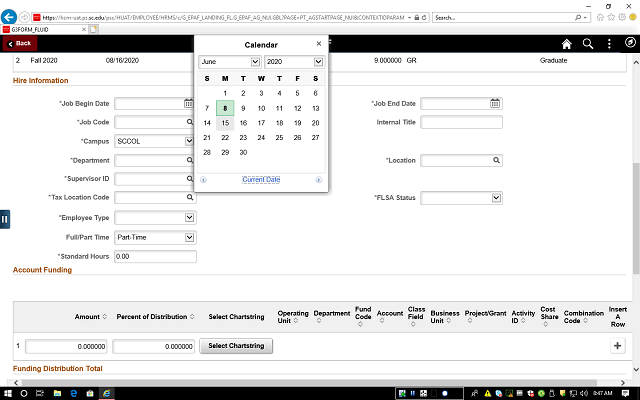The image size is (640, 400).
Task: Open Task View on the taskbar
Action: click(40, 393)
